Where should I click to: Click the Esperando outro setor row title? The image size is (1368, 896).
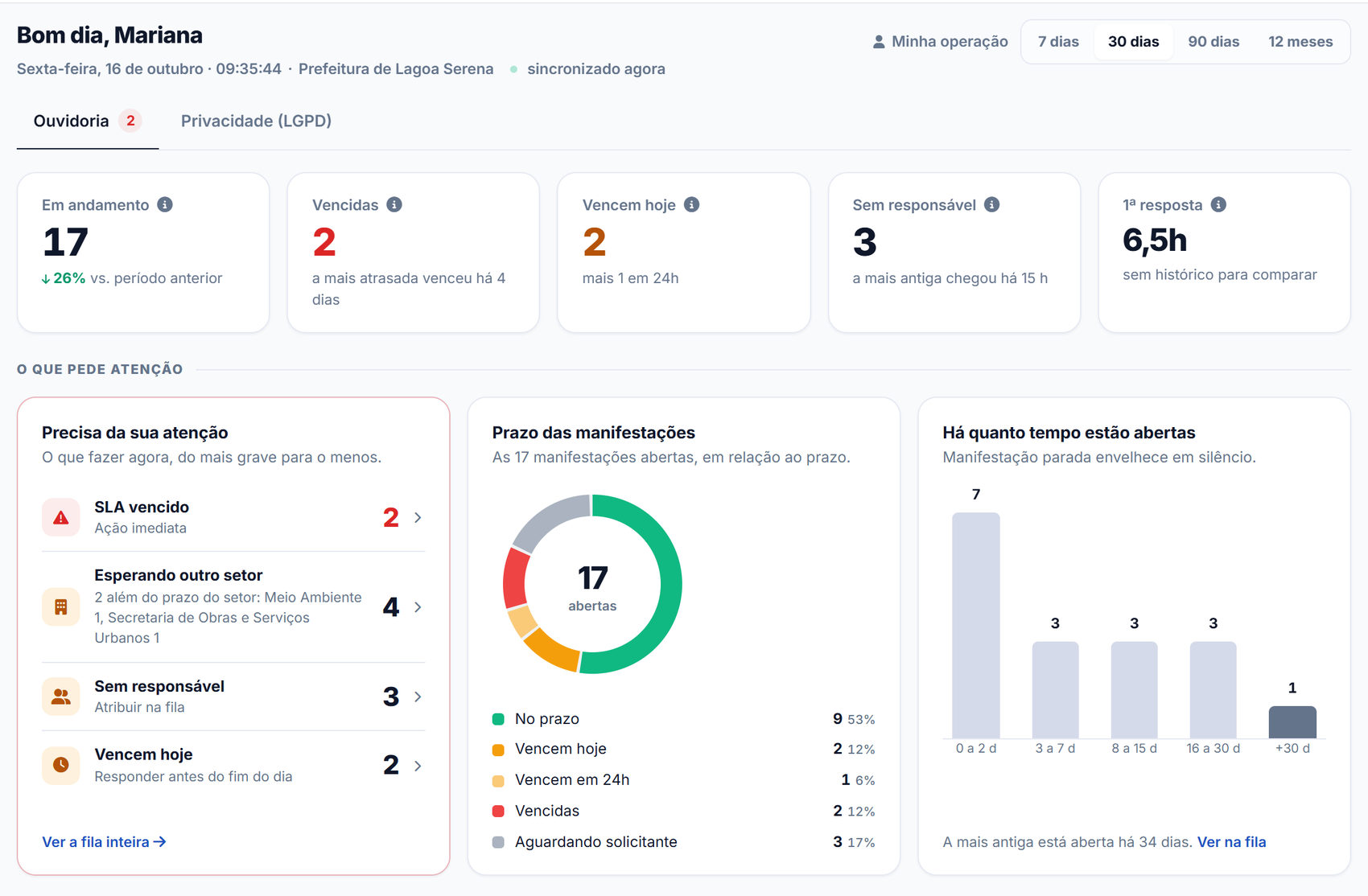(x=179, y=575)
